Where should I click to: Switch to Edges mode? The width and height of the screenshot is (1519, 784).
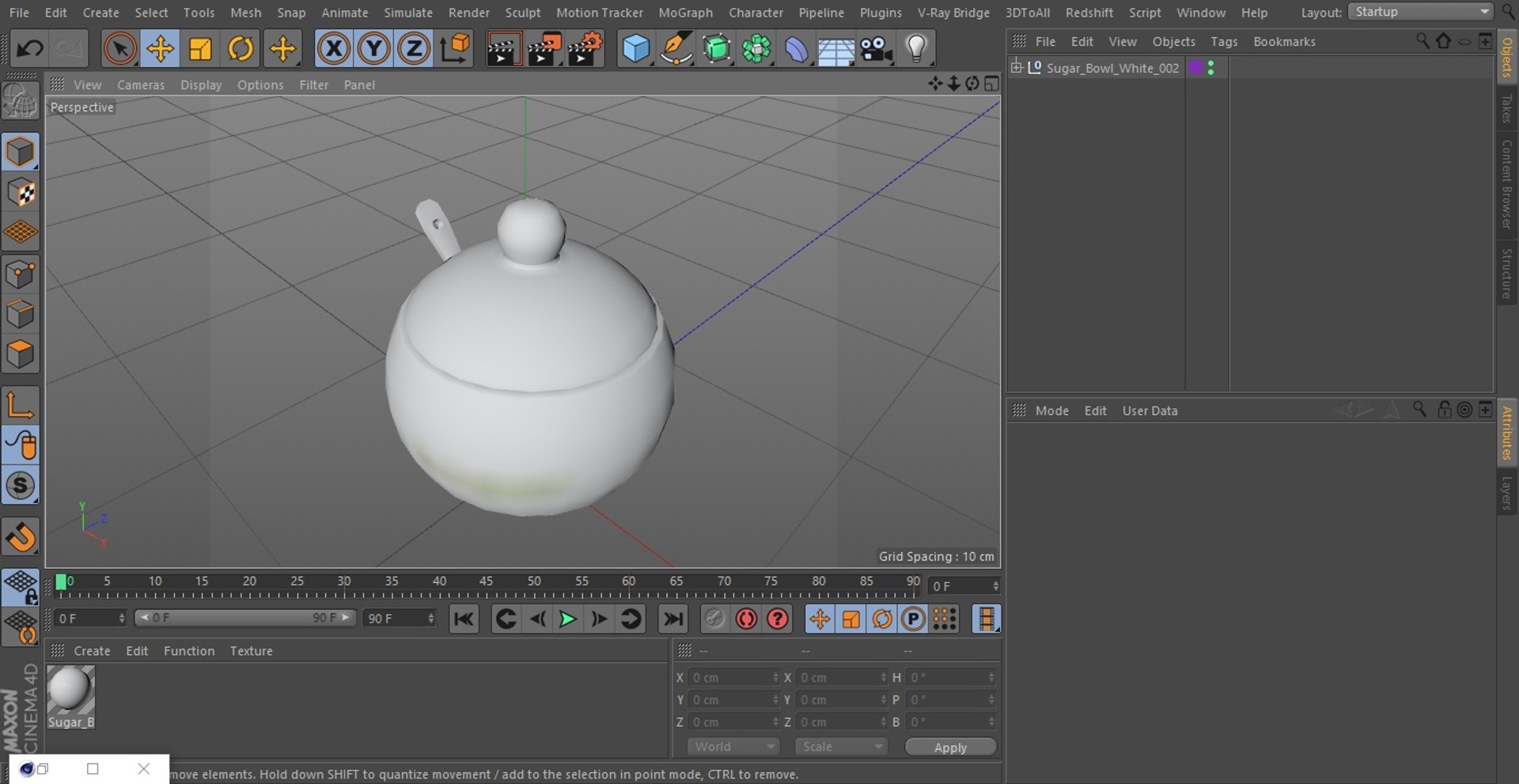click(x=21, y=314)
